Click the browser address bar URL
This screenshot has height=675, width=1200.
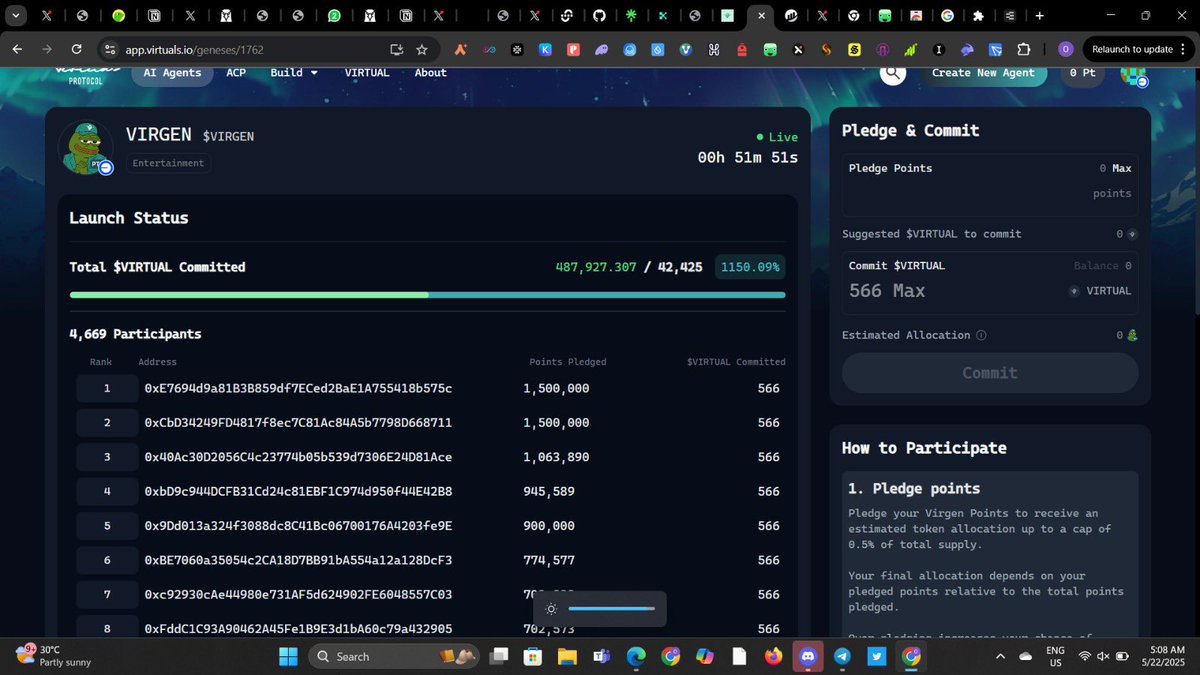pos(195,49)
